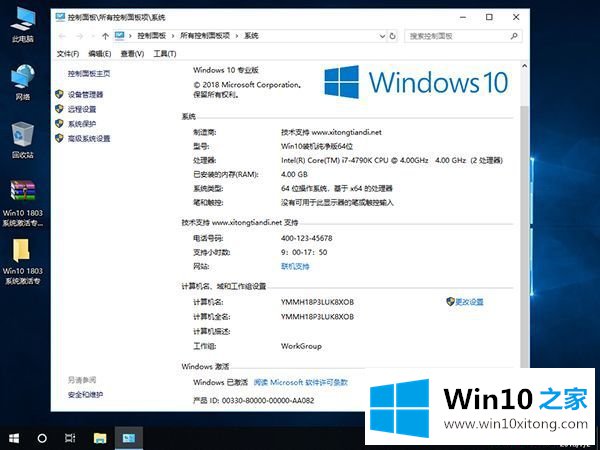Click the Intel Core i7-4790K processor text
Screen dimensions: 600x450
coord(392,160)
